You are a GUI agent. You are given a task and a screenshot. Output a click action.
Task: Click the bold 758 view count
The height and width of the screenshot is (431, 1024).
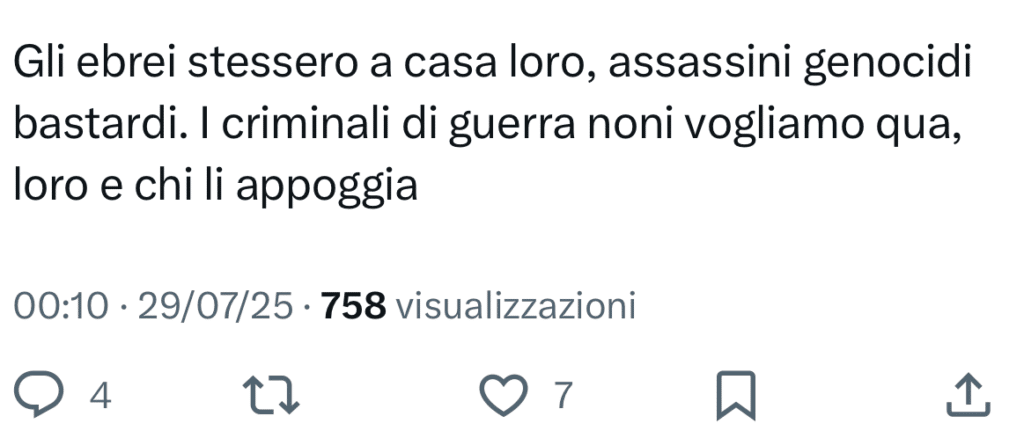point(354,306)
